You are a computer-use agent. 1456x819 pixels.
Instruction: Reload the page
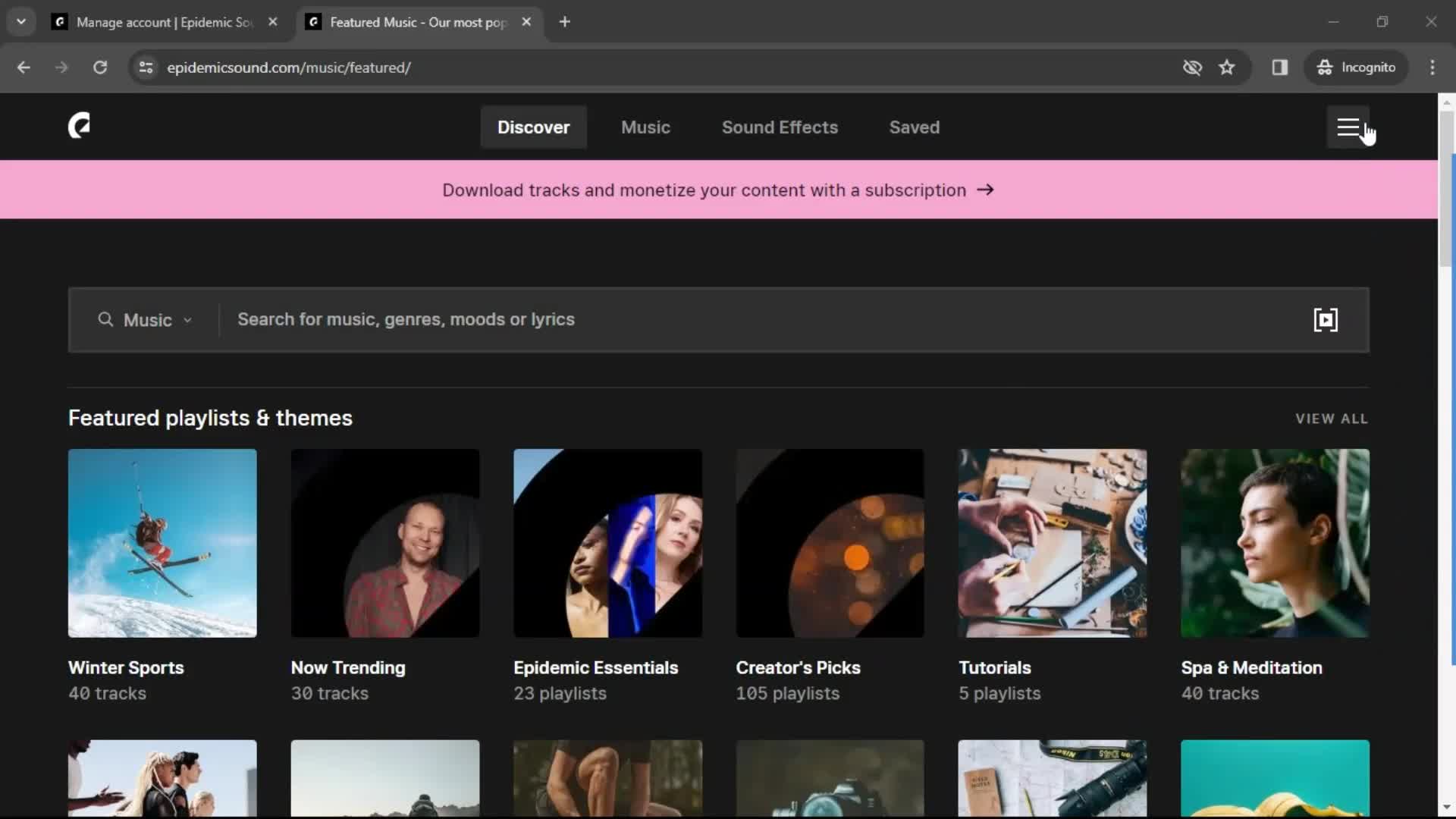pyautogui.click(x=100, y=67)
